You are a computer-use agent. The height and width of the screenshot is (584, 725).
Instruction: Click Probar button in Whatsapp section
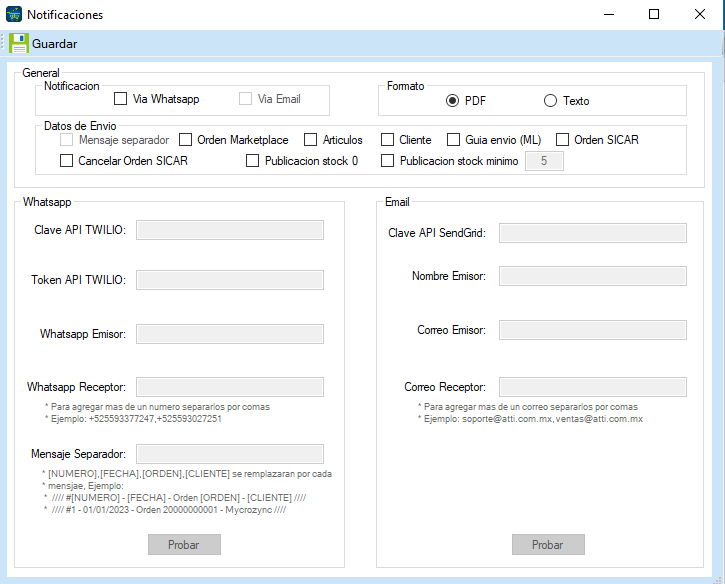(184, 545)
